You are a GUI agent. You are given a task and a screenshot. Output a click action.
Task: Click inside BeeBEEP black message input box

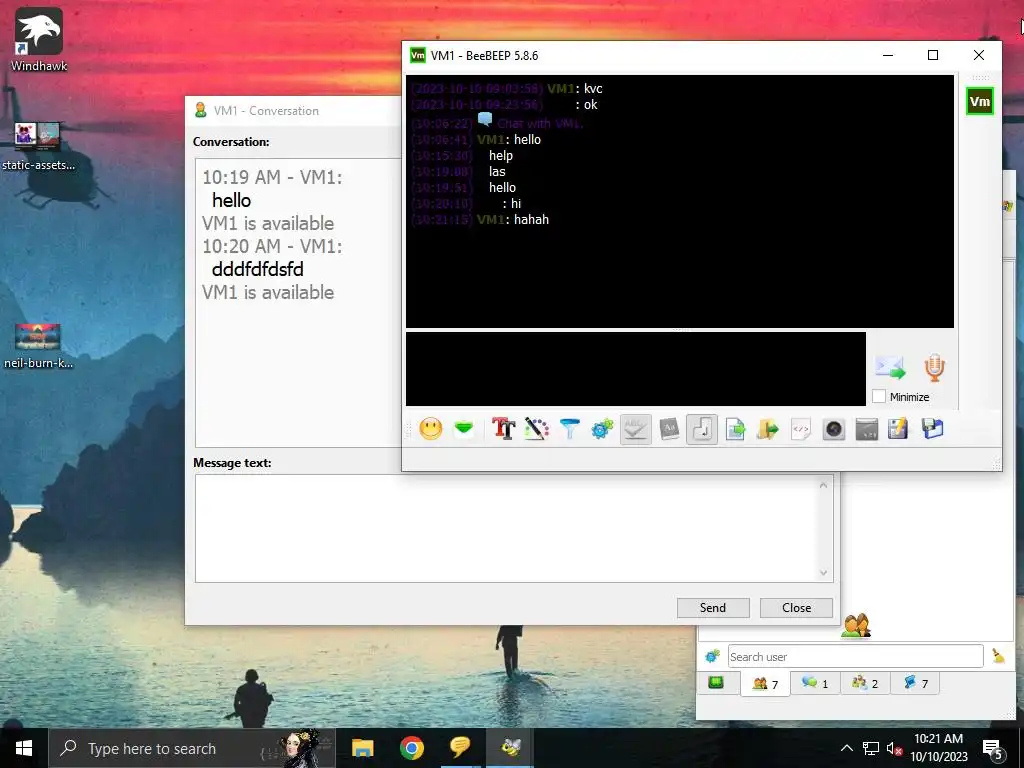pyautogui.click(x=635, y=368)
